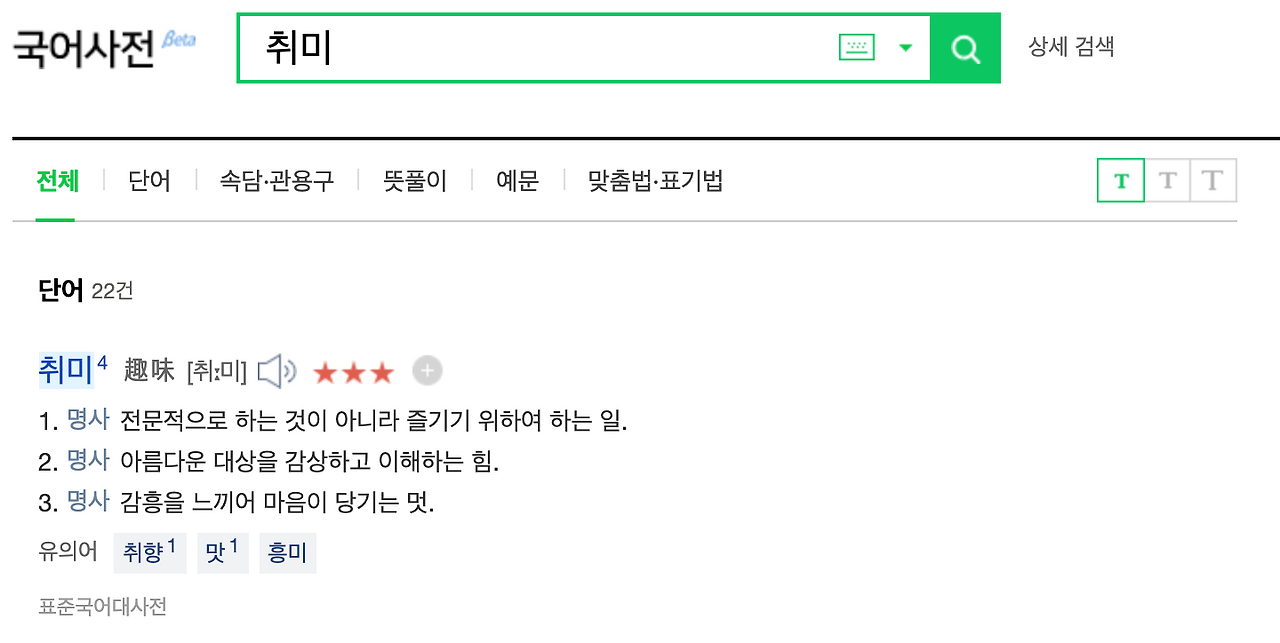This screenshot has height=643, width=1280.
Task: Click the 맞춤법·표기법 tab label
Action: pyautogui.click(x=655, y=180)
